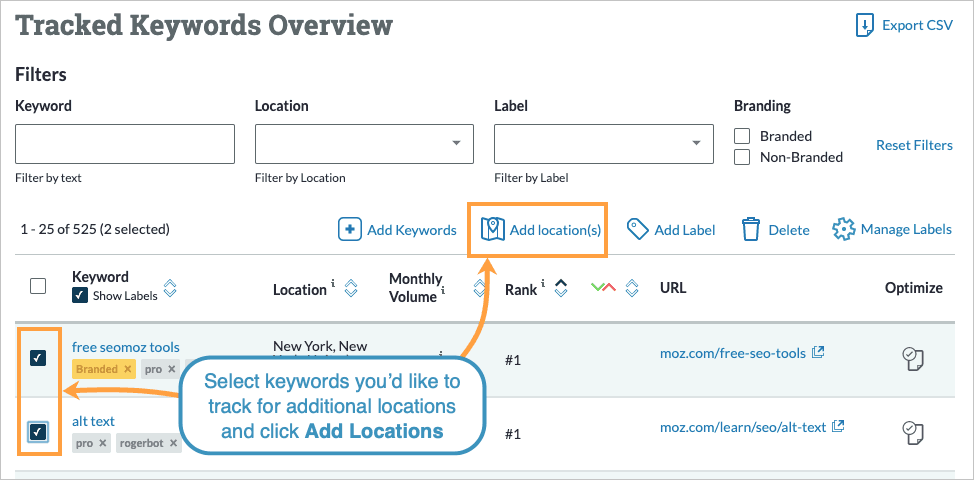Open Manage Labels gear icon

[844, 230]
